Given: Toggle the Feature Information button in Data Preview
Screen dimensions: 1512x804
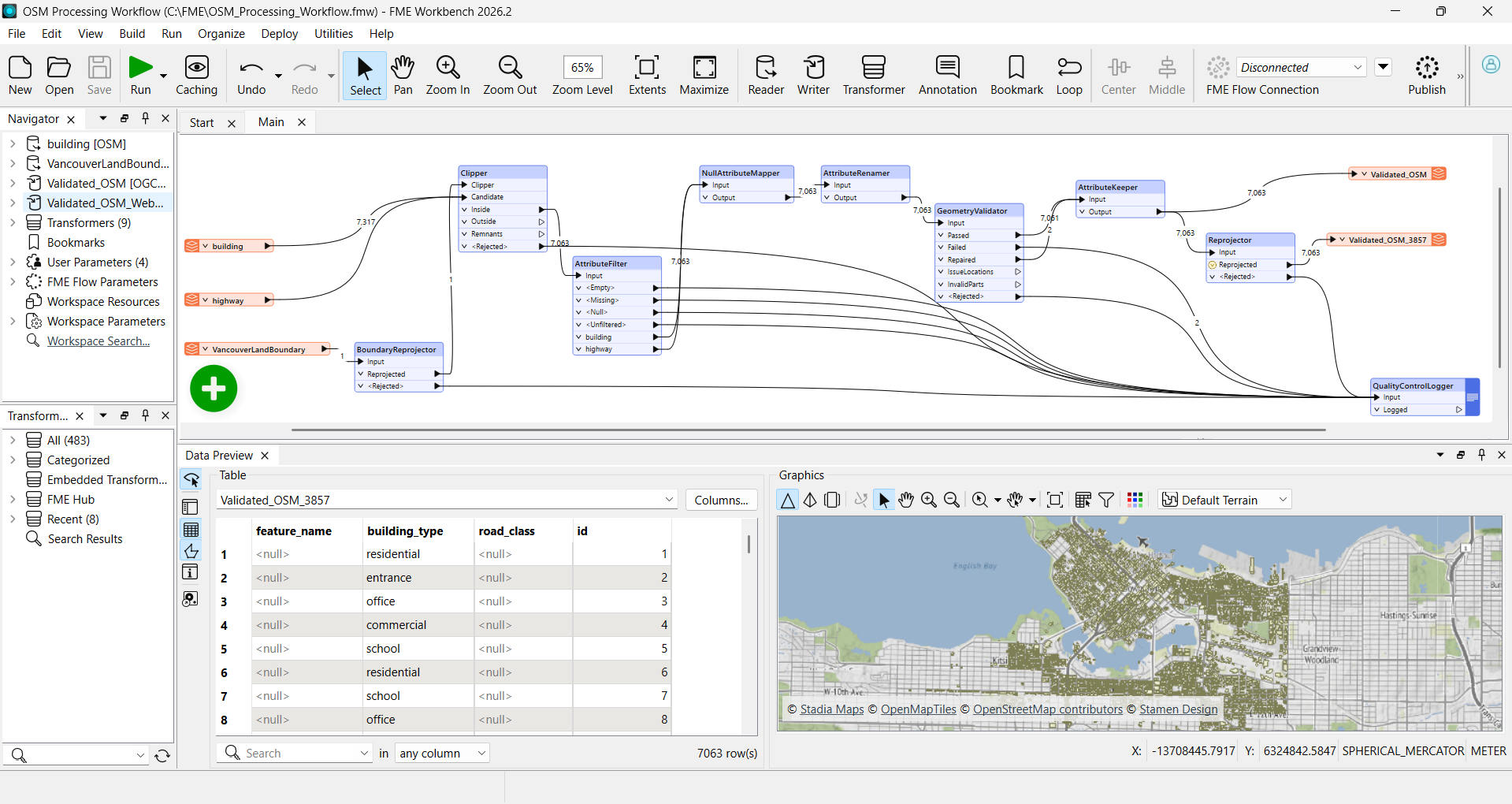Looking at the screenshot, I should click(191, 572).
